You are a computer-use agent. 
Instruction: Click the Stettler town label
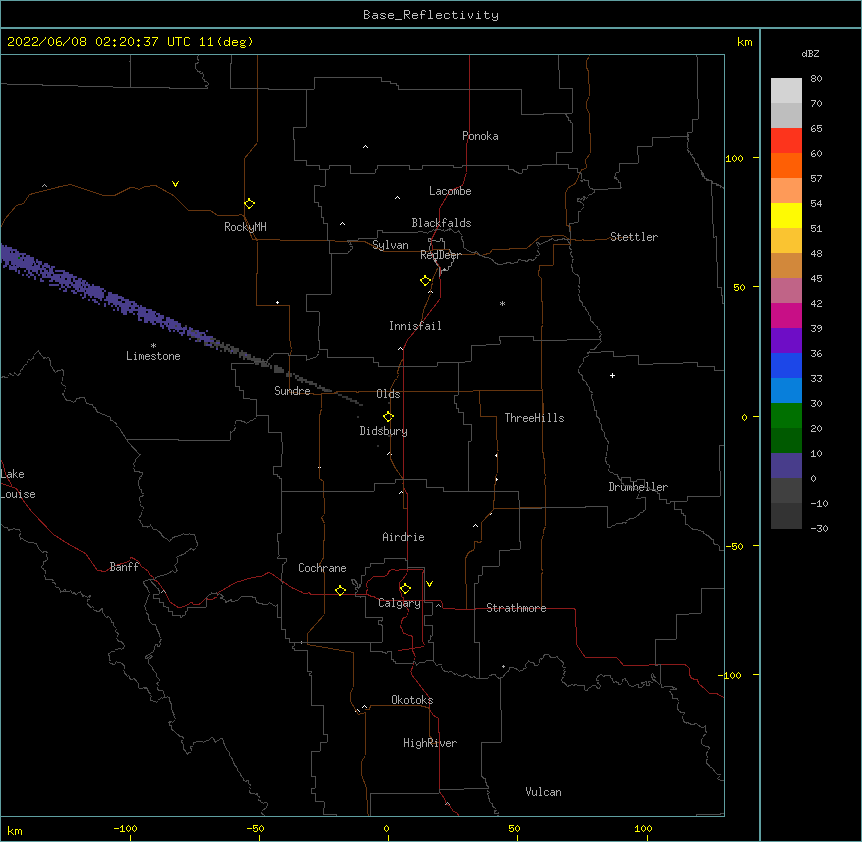pos(633,237)
